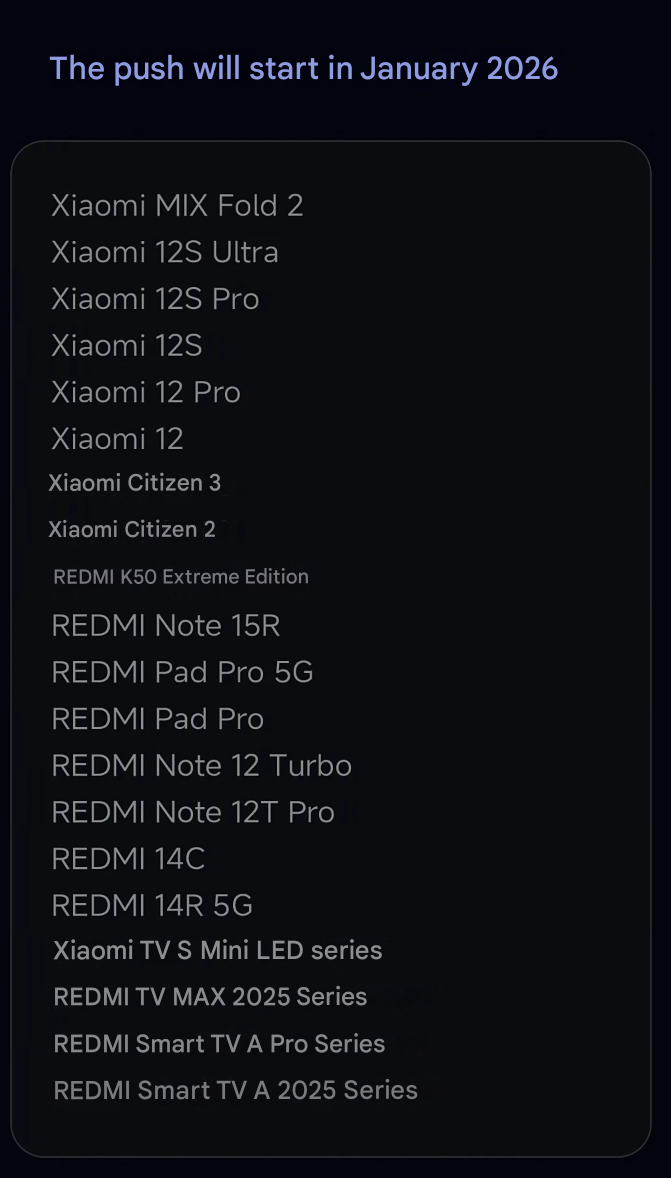Viewport: 671px width, 1178px height.
Task: Open Xiaomi TV S Mini LED series
Action: (x=218, y=950)
